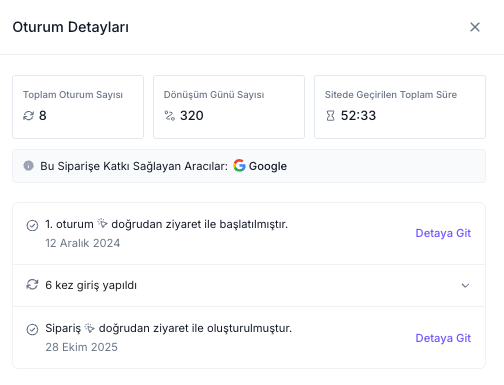This screenshot has width=504, height=385.
Task: Click the Sitede Geçirilen Toplam Süre label
Action: tap(391, 95)
